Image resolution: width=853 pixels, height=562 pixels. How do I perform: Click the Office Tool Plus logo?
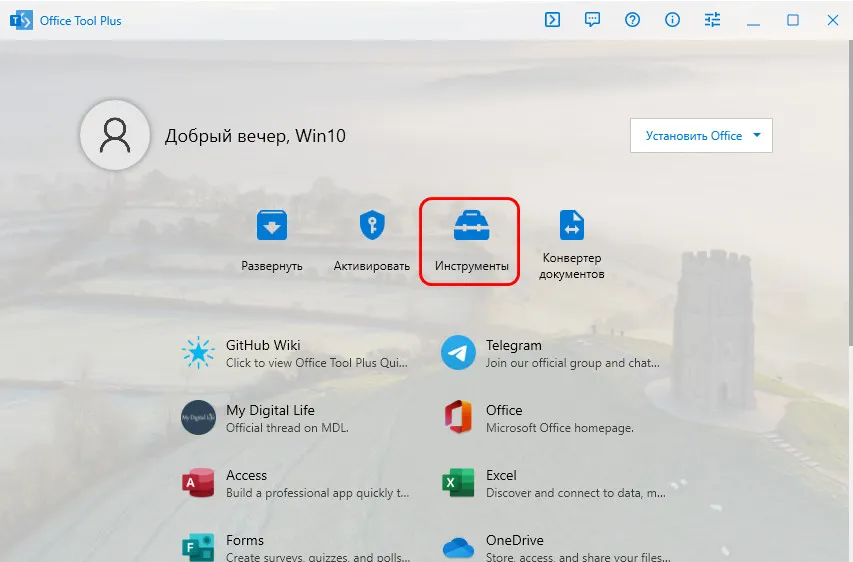coord(21,21)
